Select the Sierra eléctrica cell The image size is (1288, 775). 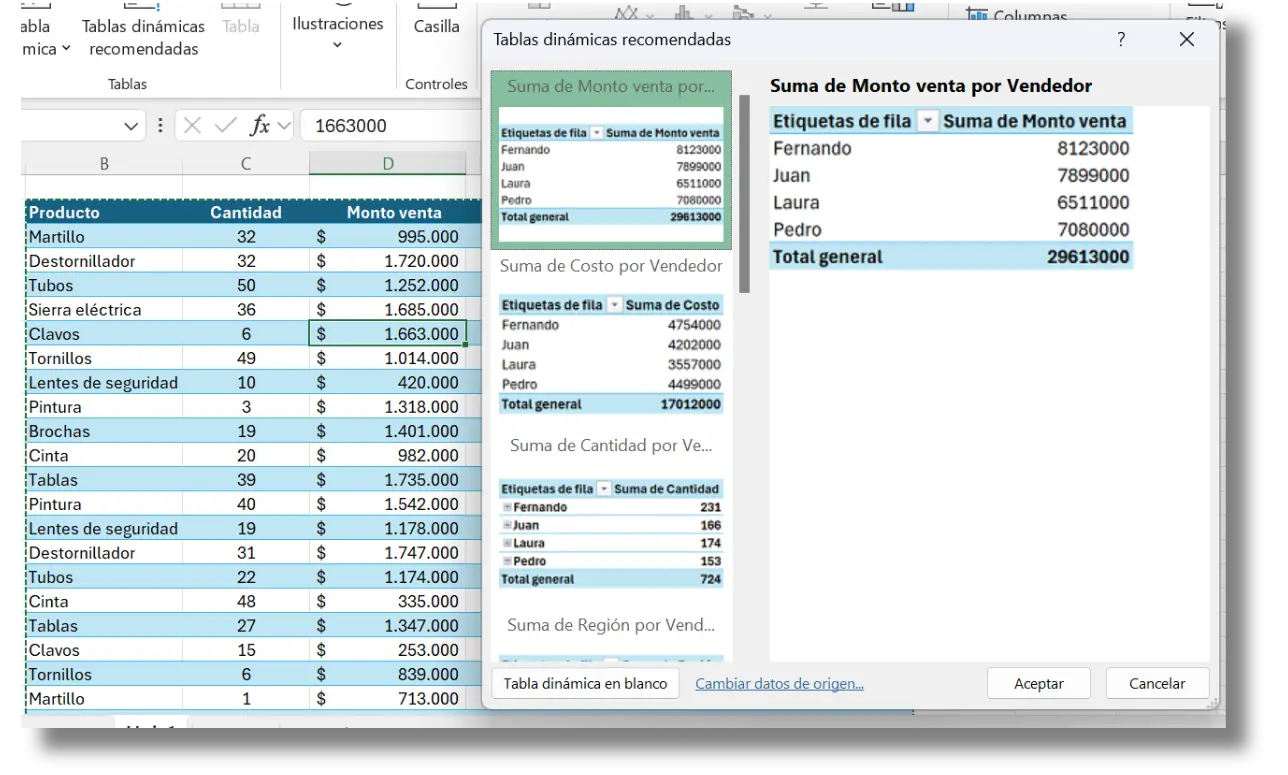(104, 310)
